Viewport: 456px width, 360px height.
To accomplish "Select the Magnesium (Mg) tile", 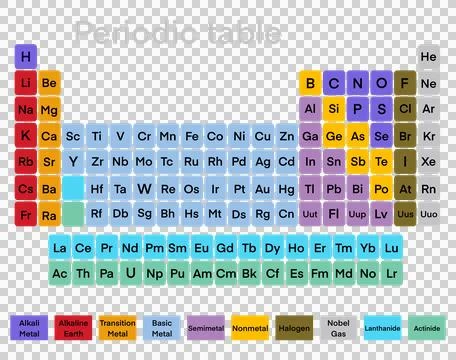I will pos(49,109).
